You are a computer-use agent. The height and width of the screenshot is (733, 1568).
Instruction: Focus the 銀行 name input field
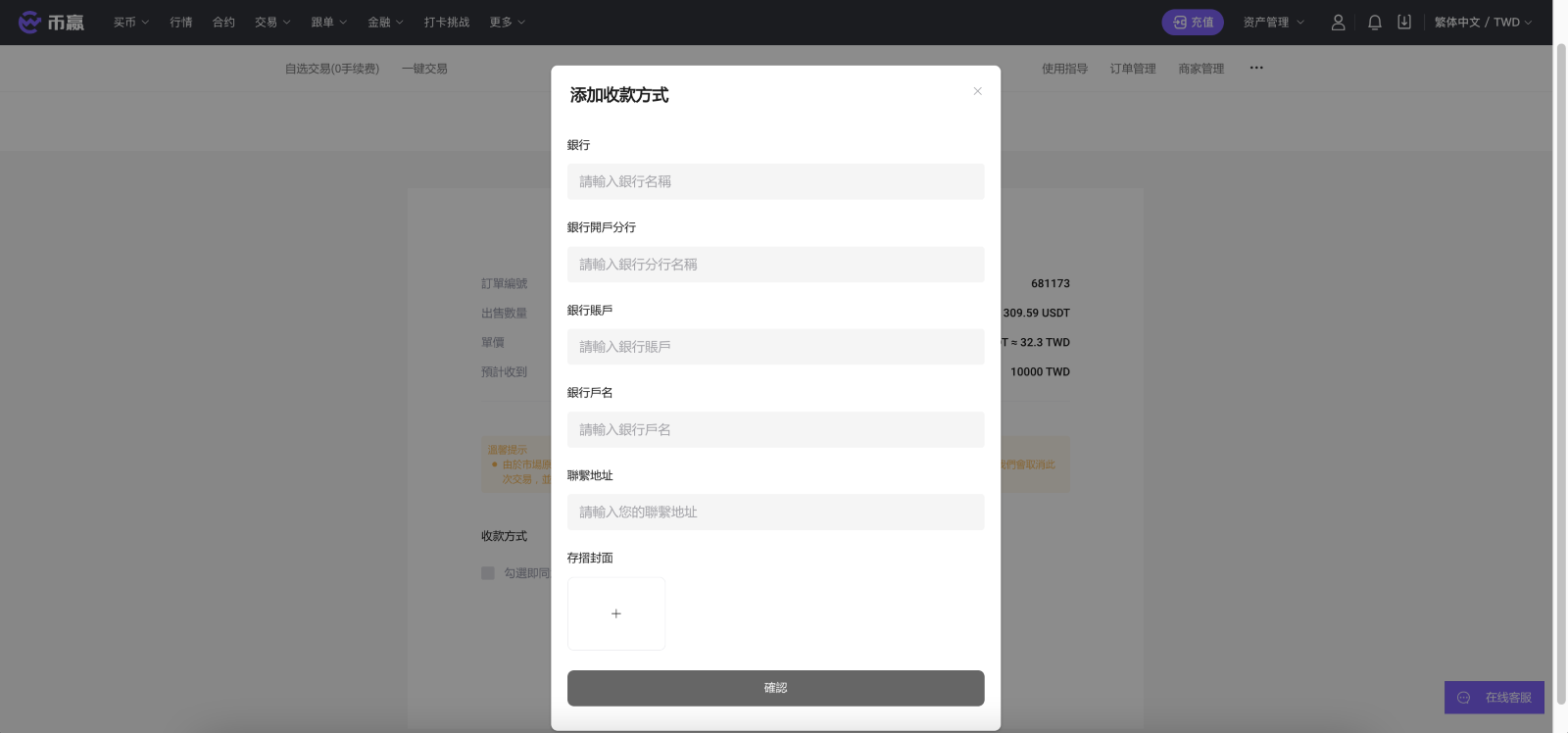click(x=776, y=181)
